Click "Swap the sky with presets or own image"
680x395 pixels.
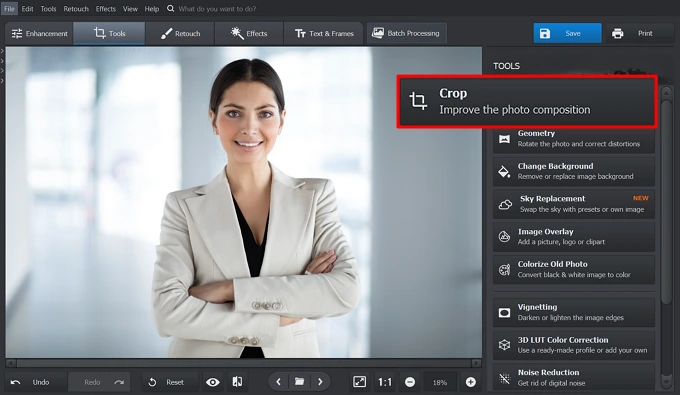[582, 209]
